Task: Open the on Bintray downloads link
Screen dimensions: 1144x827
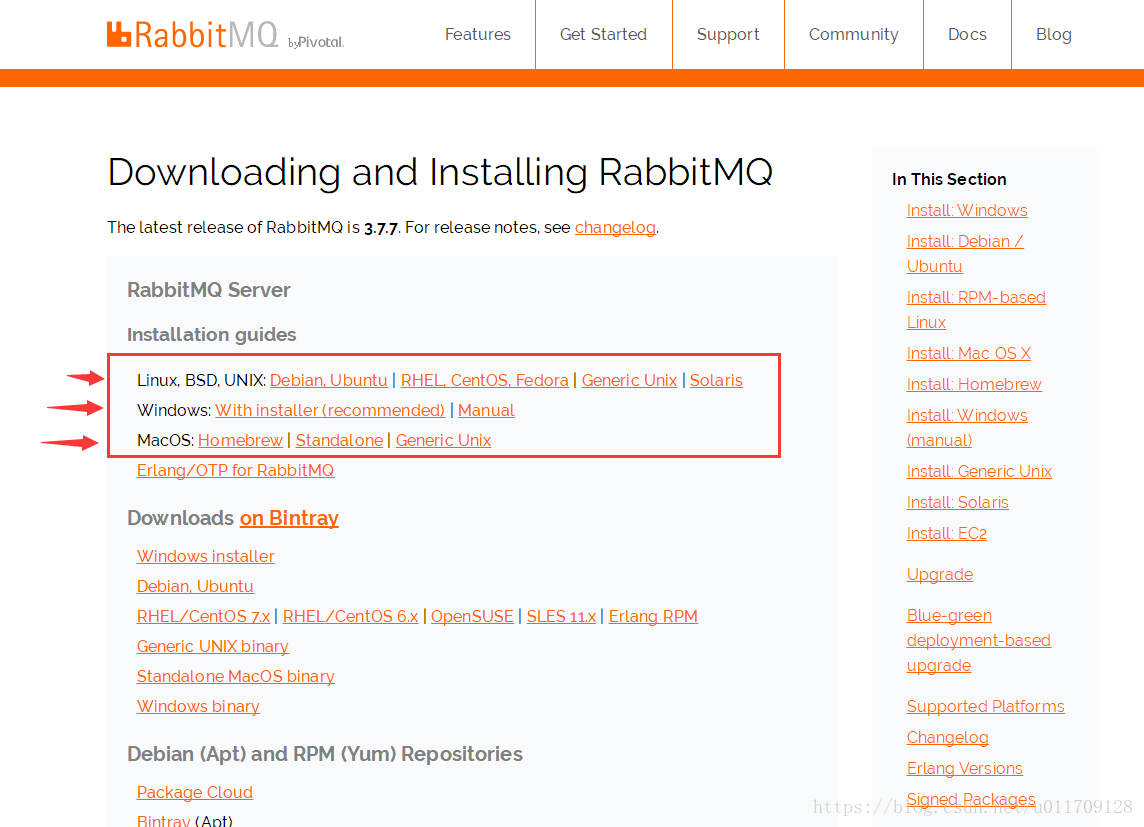Action: tap(289, 518)
